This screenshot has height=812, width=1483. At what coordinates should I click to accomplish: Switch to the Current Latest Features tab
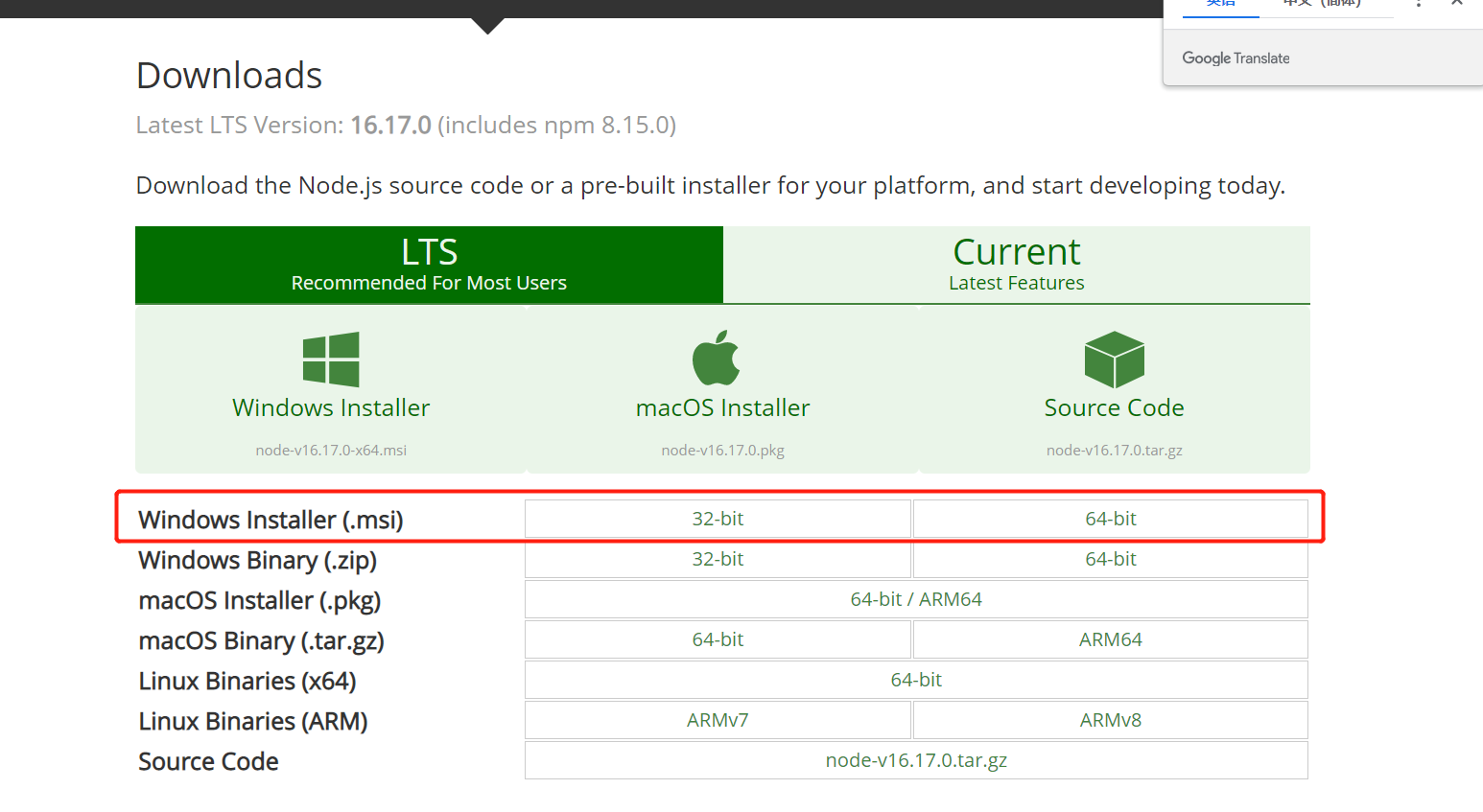pyautogui.click(x=1017, y=265)
